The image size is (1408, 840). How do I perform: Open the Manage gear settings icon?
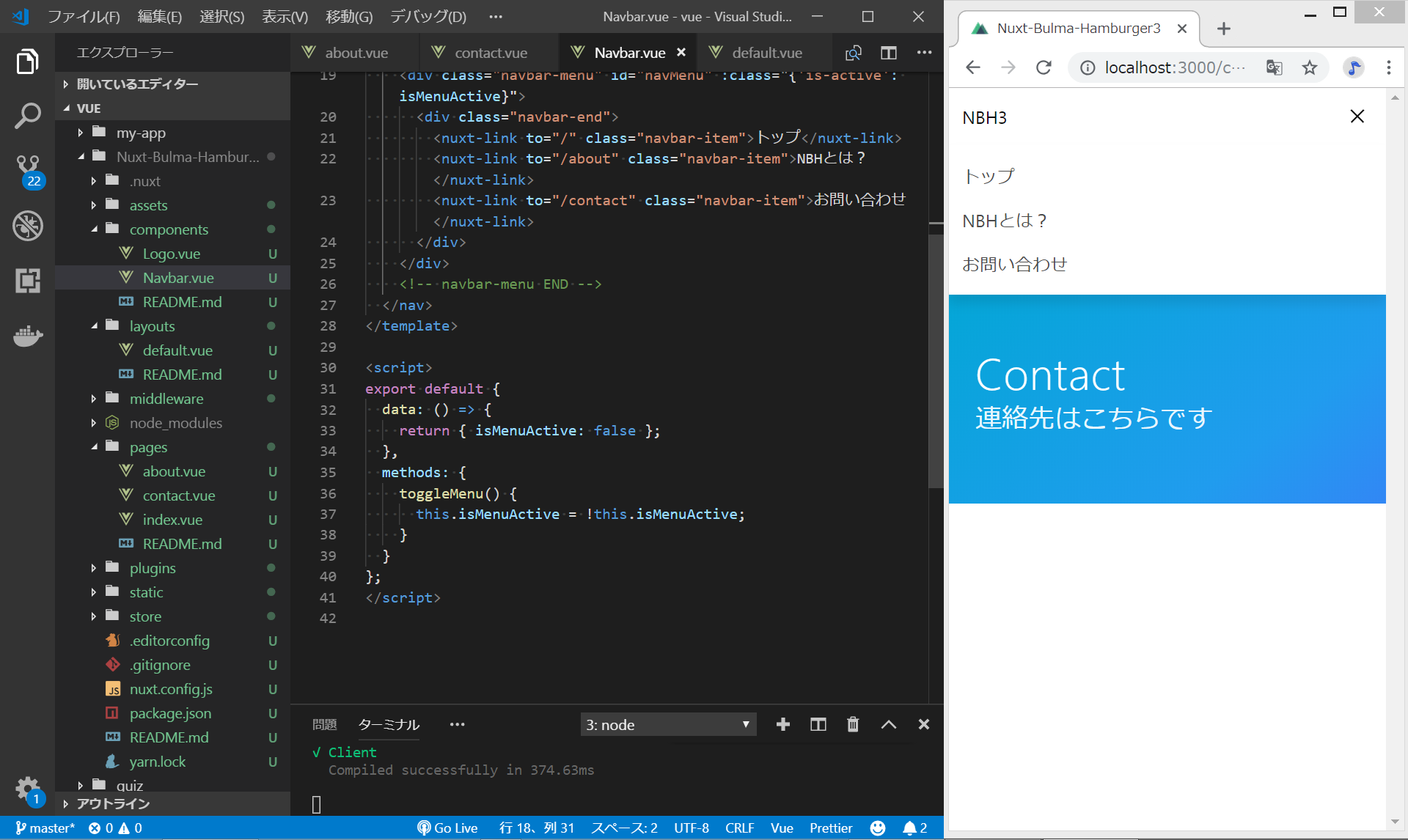[x=28, y=790]
